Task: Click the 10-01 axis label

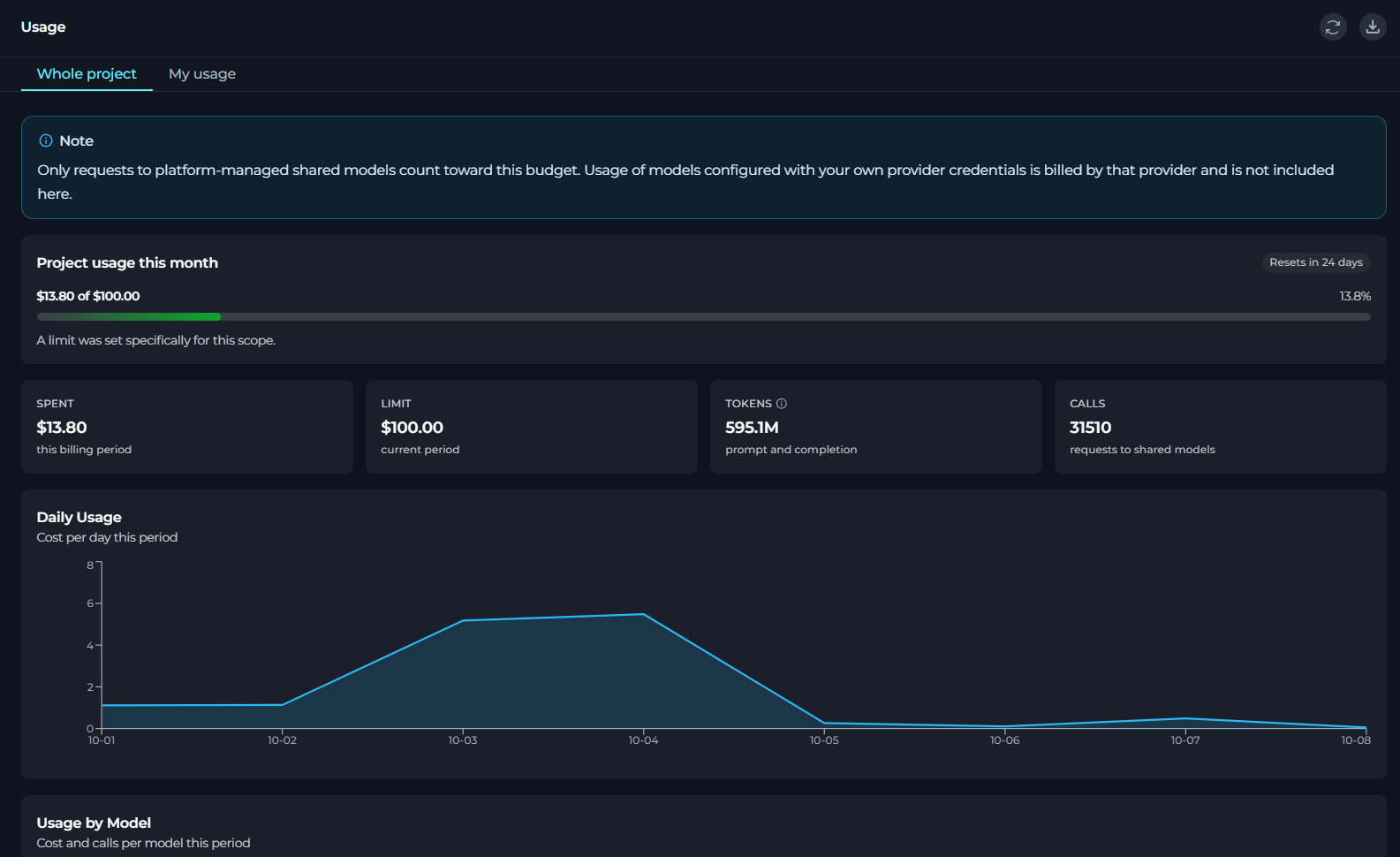Action: click(x=102, y=740)
